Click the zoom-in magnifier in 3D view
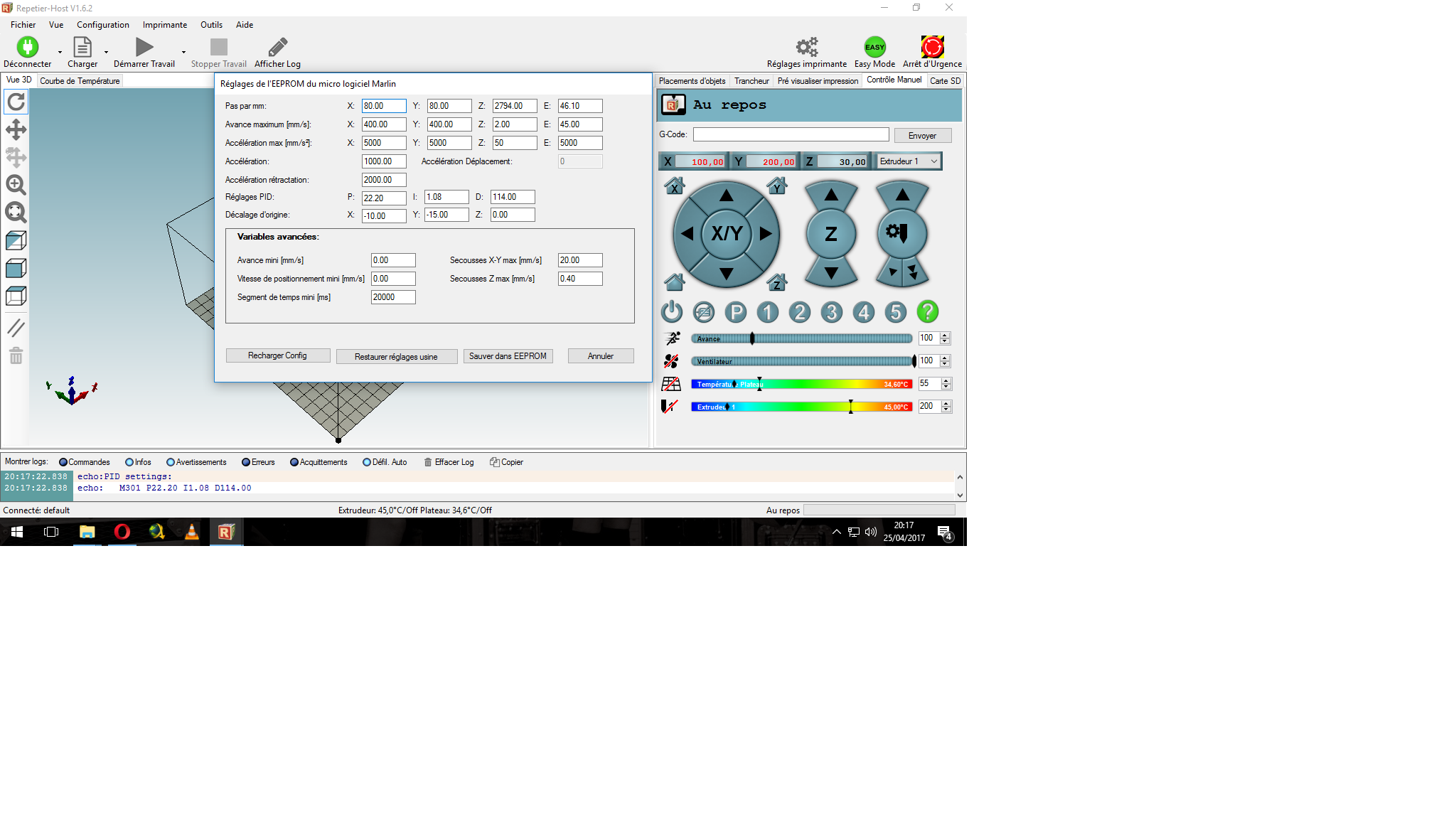 tap(16, 185)
